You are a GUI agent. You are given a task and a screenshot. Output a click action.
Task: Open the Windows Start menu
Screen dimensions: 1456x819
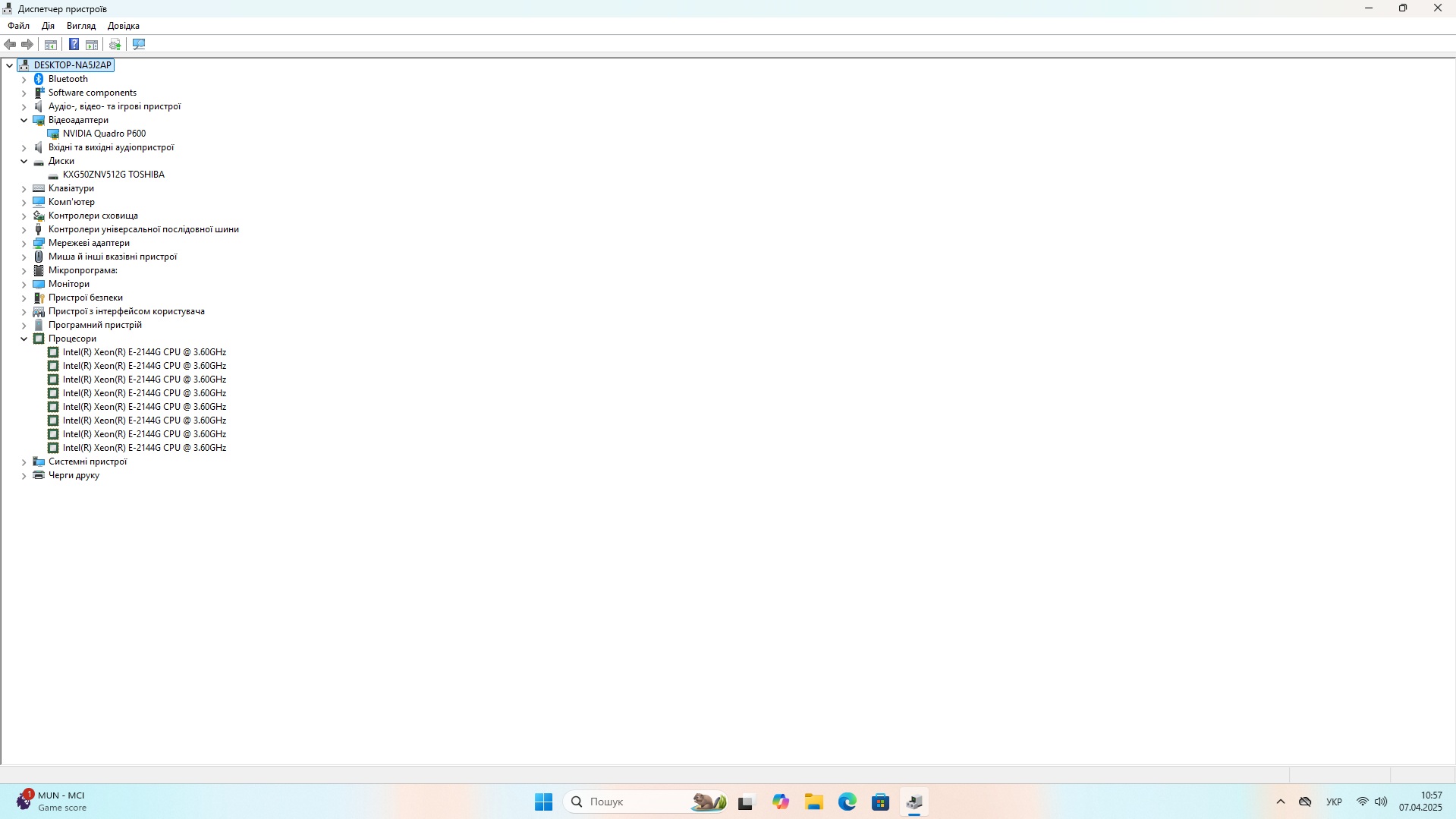tap(543, 802)
